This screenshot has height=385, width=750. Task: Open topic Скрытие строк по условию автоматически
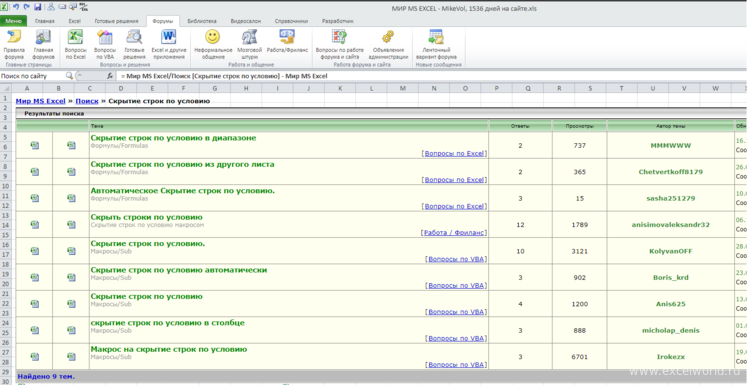(x=178, y=270)
